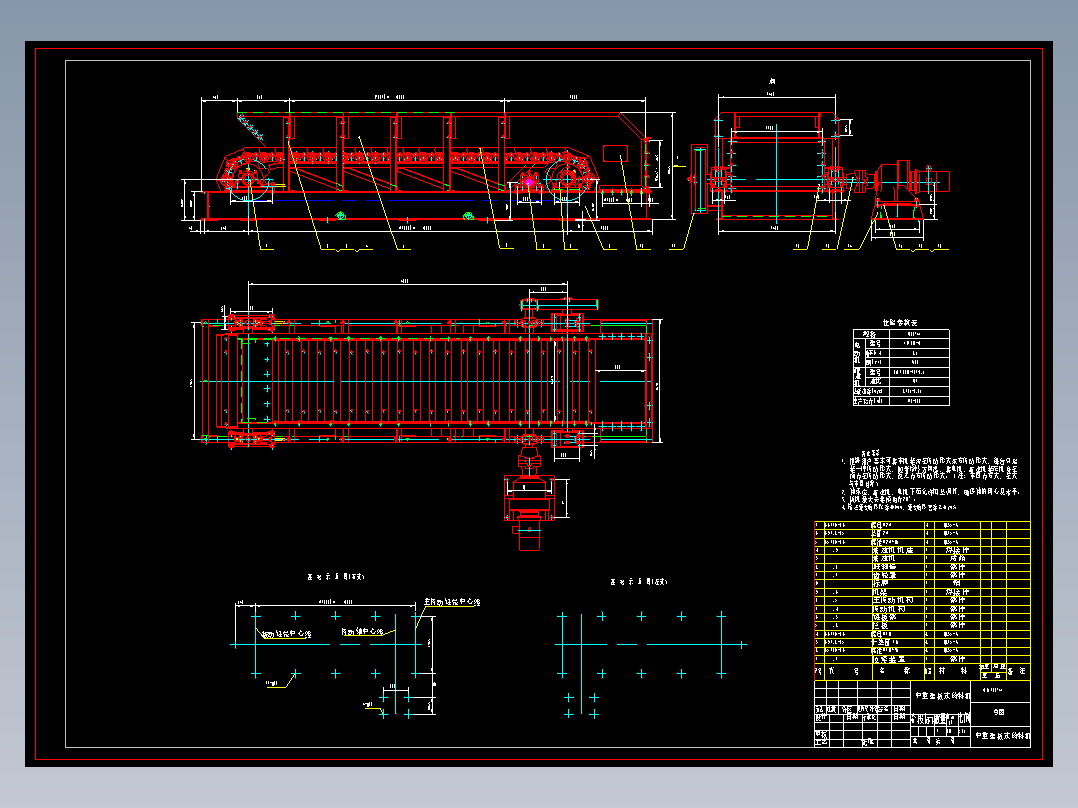Click the 中重型板式给料机 title above the signature grid
Image resolution: width=1078 pixels, height=808 pixels.
click(943, 696)
